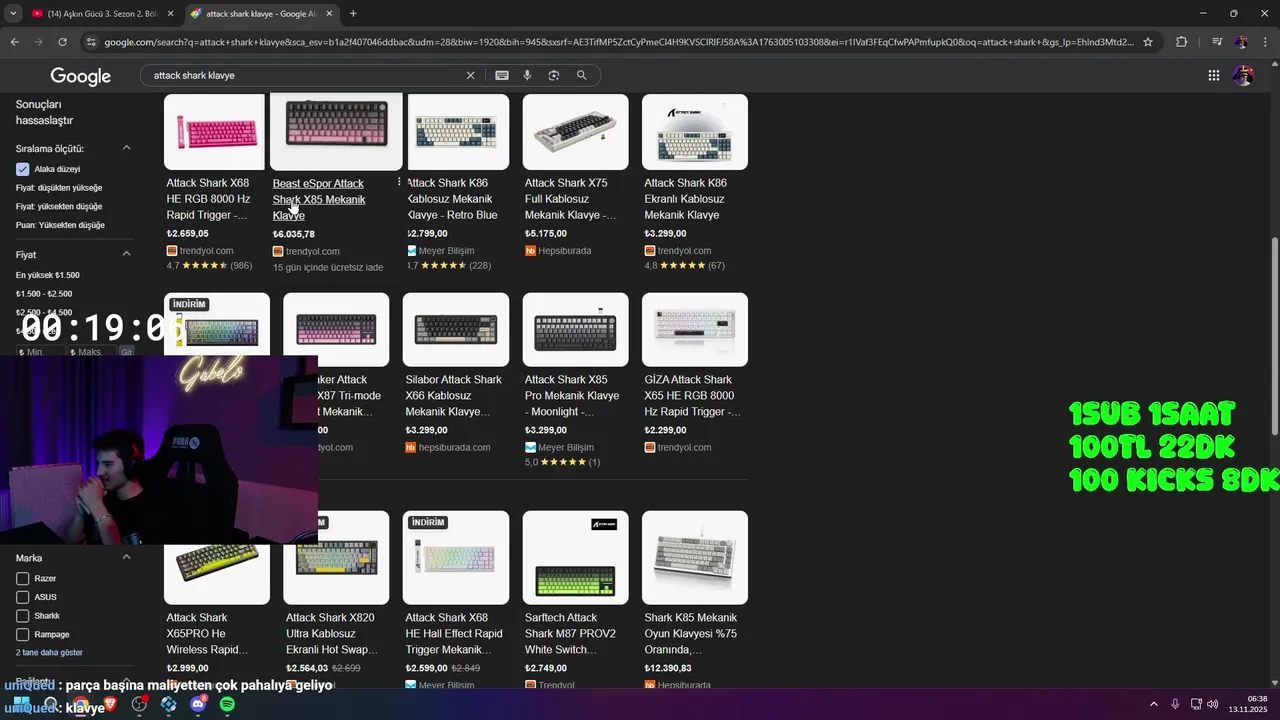This screenshot has width=1280, height=720.
Task: Open Brave browser from the taskbar
Action: click(110, 704)
